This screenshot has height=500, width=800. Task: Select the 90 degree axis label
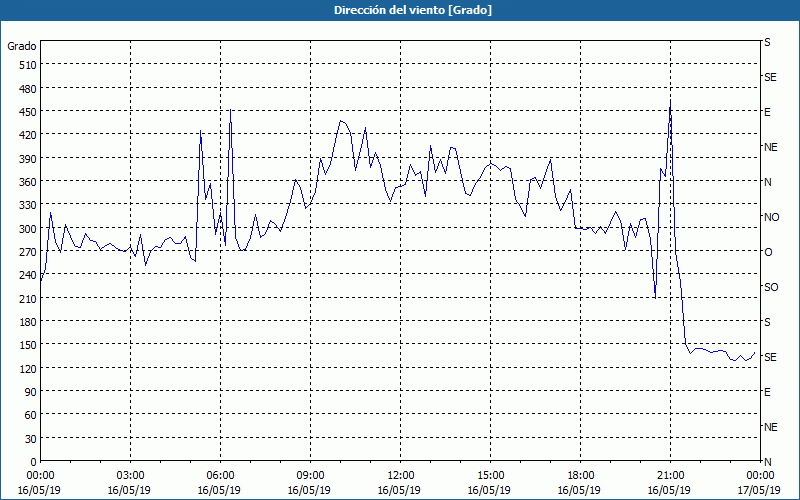pos(31,392)
